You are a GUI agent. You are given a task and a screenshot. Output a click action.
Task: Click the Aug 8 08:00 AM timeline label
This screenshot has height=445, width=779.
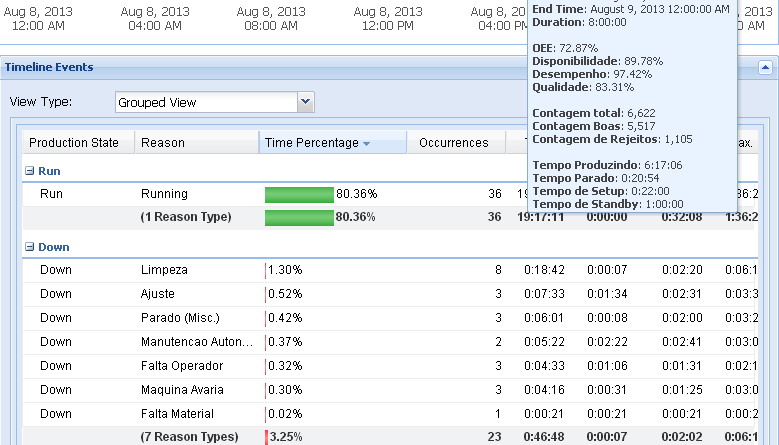coord(271,18)
